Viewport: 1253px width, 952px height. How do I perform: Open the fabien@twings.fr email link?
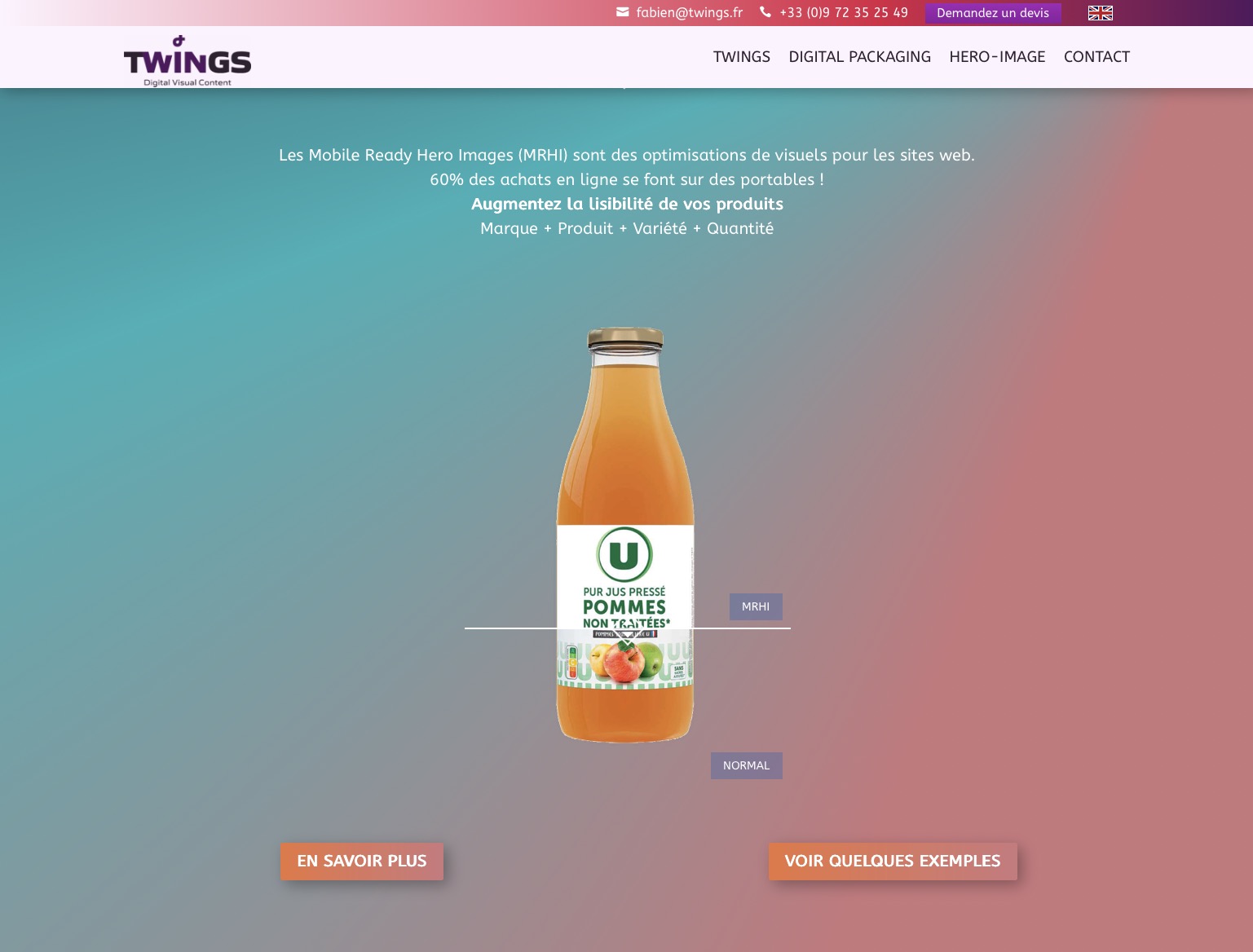pyautogui.click(x=689, y=13)
